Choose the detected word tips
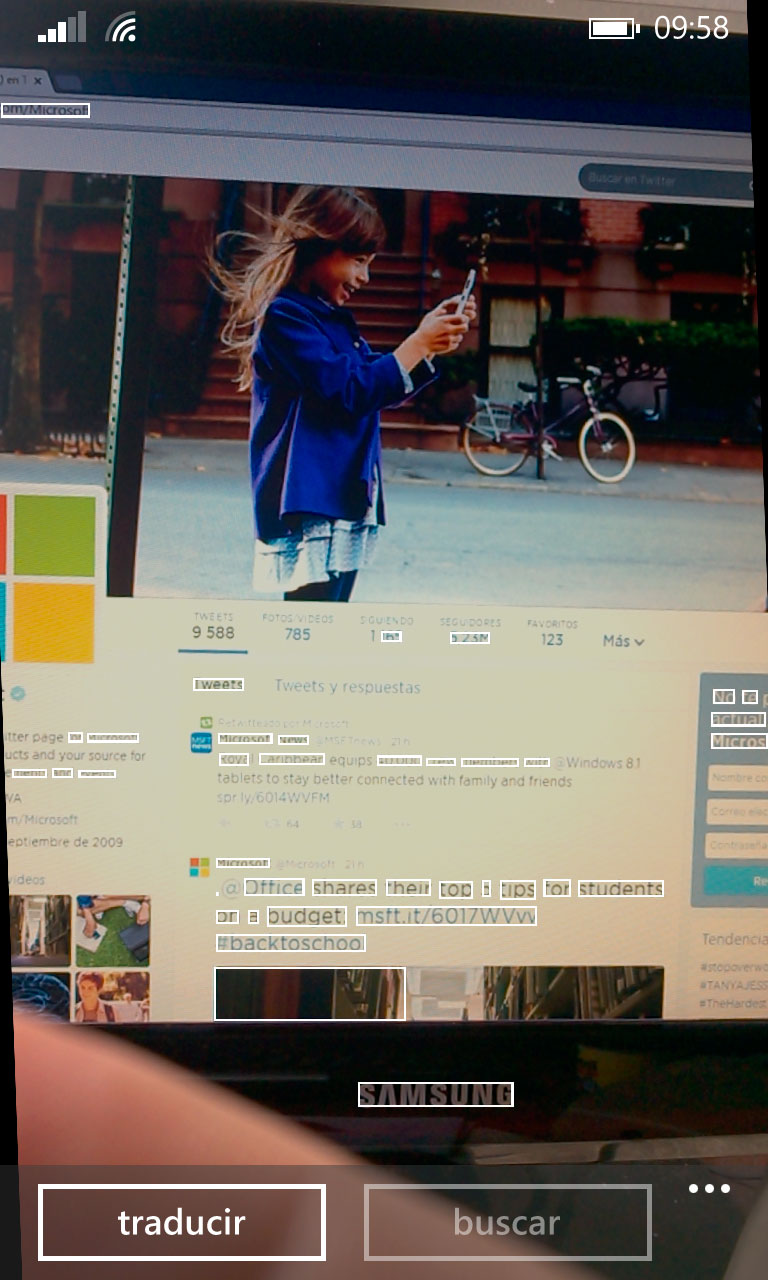The height and width of the screenshot is (1280, 768). pyautogui.click(x=517, y=888)
